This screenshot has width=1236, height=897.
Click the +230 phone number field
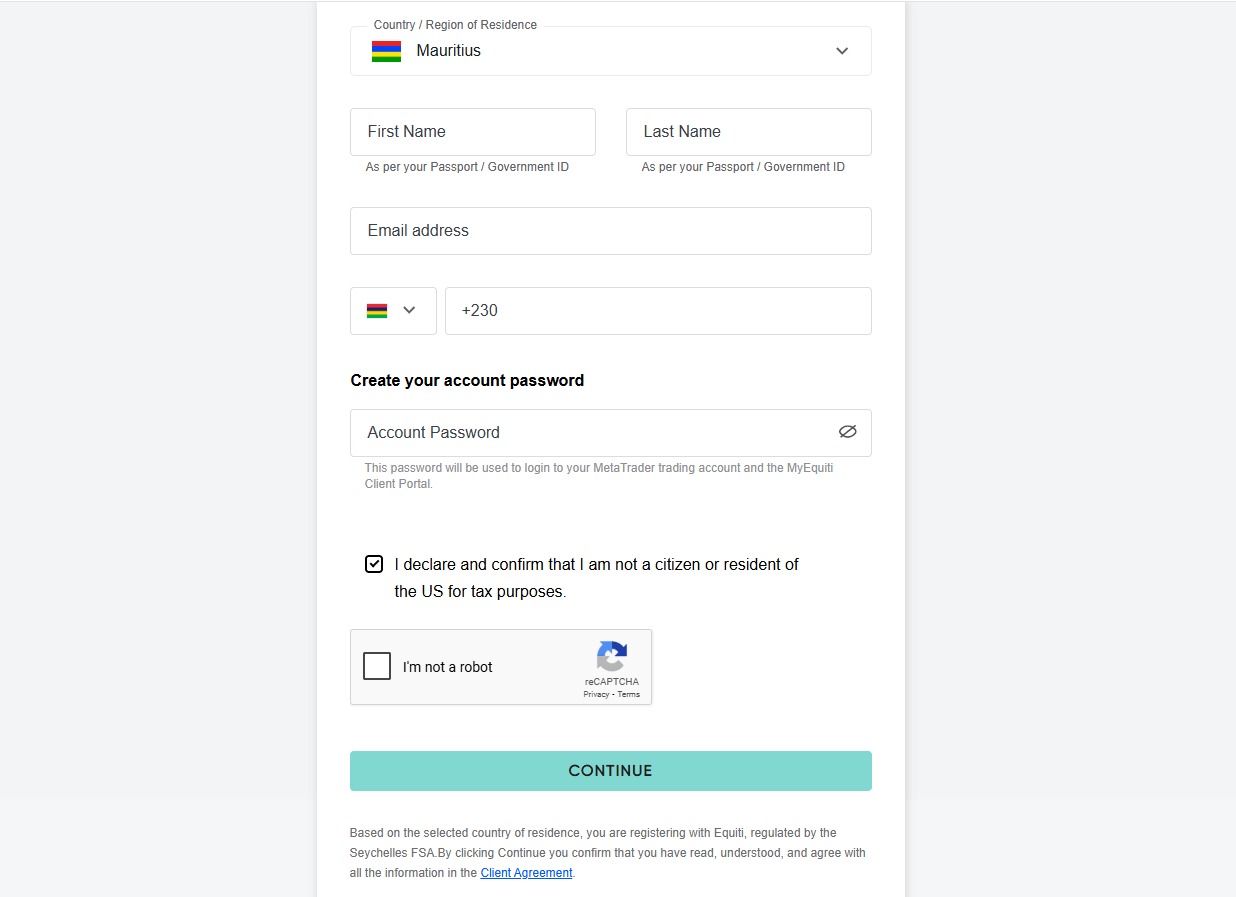(x=658, y=311)
